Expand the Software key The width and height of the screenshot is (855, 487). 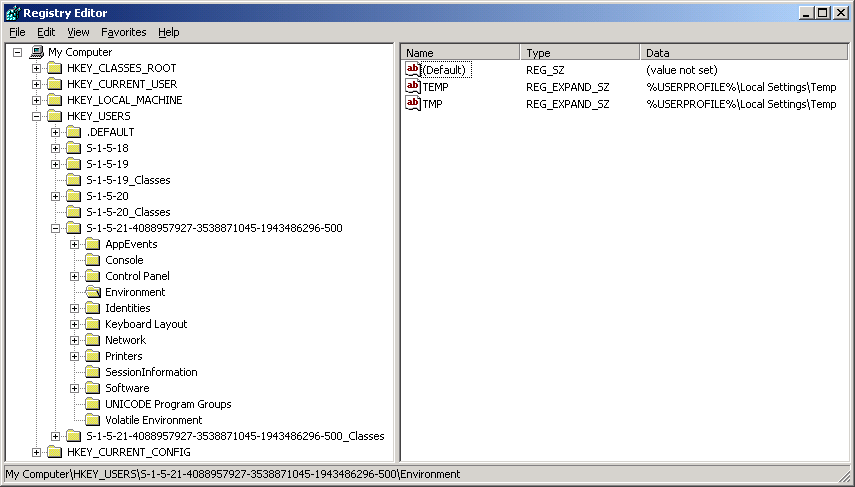pyautogui.click(x=75, y=388)
